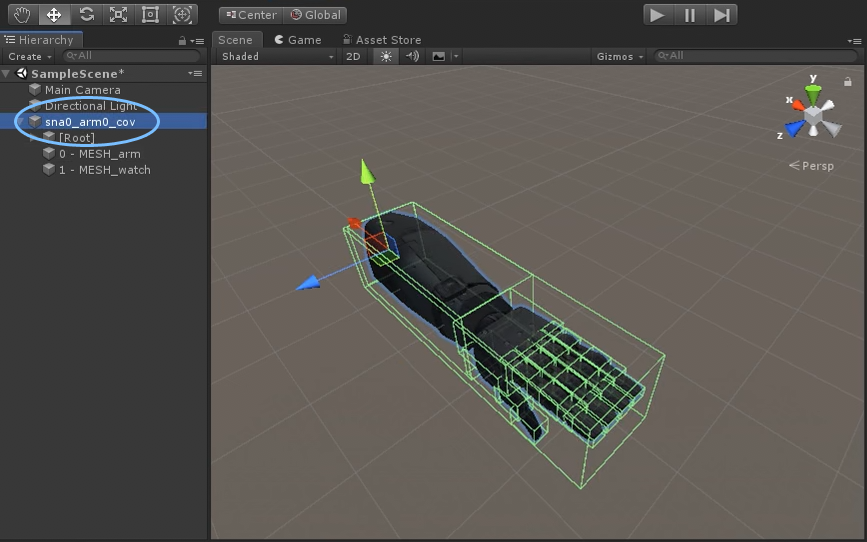Open Scene view panel options menu
The height and width of the screenshot is (542, 867).
[854, 41]
